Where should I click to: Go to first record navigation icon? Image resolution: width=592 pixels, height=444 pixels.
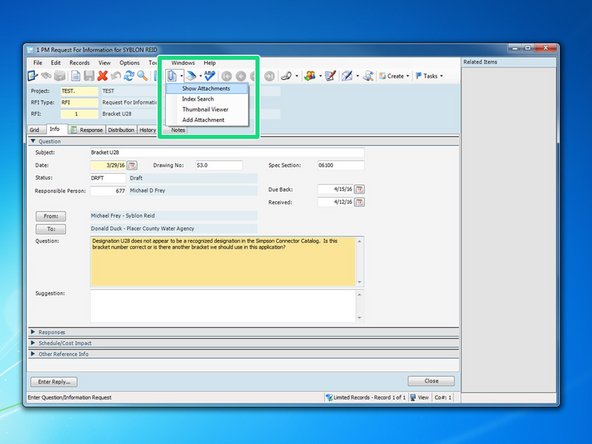coord(227,76)
